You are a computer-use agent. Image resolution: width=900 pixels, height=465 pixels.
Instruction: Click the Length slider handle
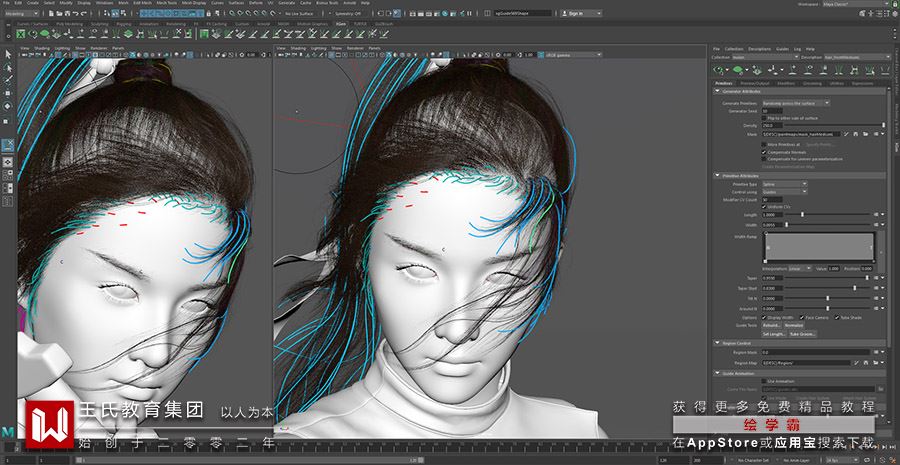(802, 215)
